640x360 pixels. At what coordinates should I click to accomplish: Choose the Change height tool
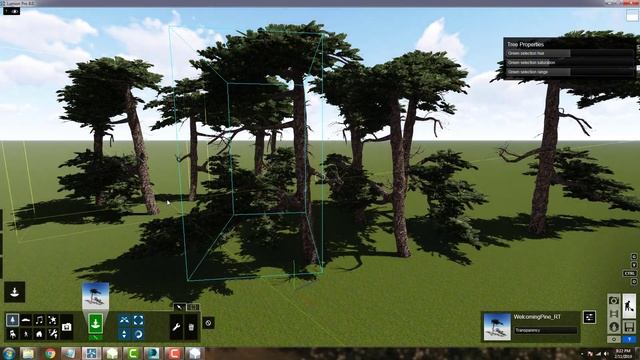click(x=124, y=334)
